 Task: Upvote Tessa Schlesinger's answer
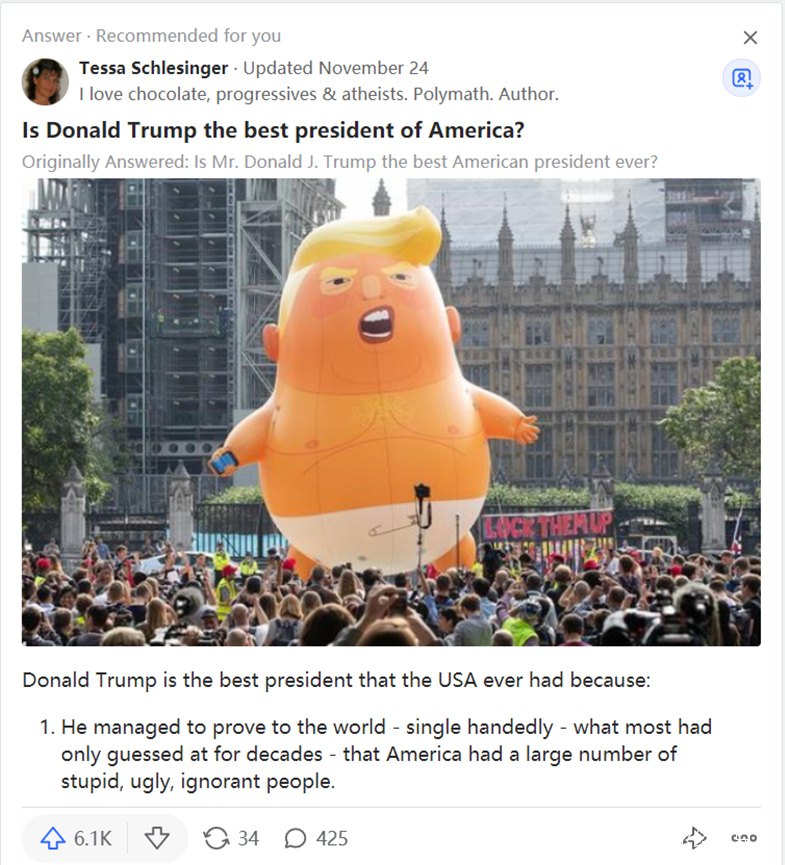pyautogui.click(x=53, y=838)
